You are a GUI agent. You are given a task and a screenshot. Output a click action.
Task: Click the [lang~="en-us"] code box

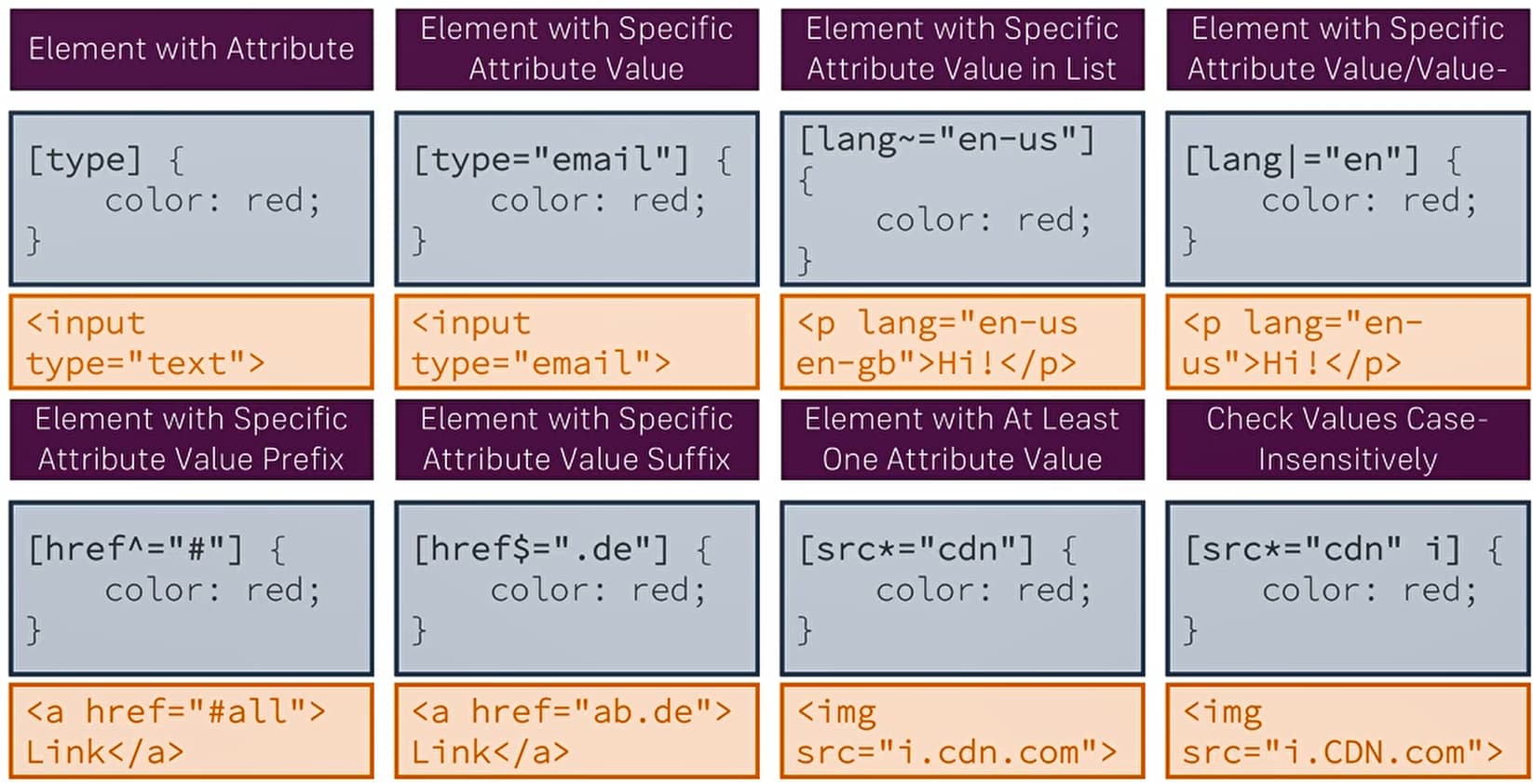pos(962,198)
